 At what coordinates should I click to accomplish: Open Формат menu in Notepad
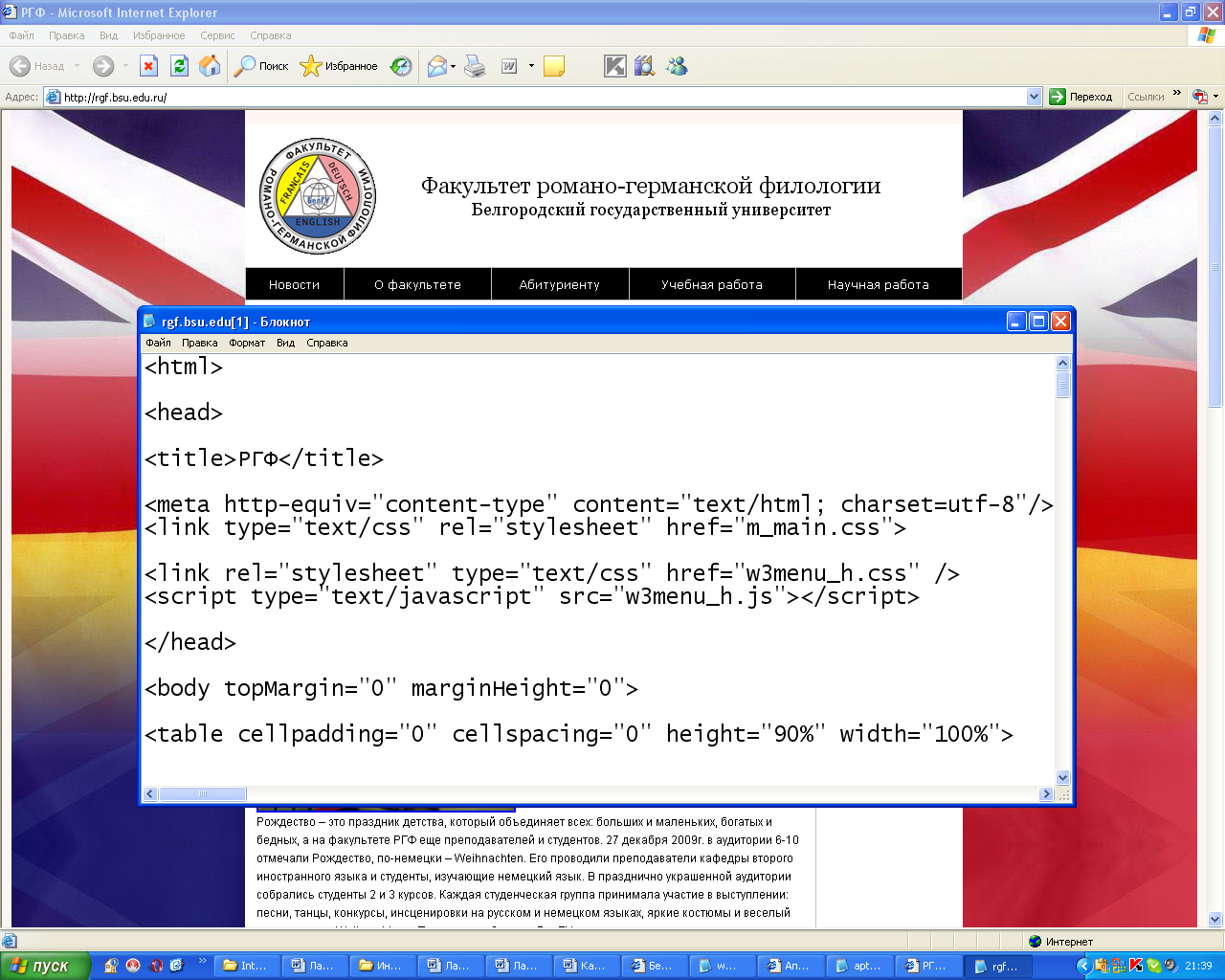tap(247, 343)
